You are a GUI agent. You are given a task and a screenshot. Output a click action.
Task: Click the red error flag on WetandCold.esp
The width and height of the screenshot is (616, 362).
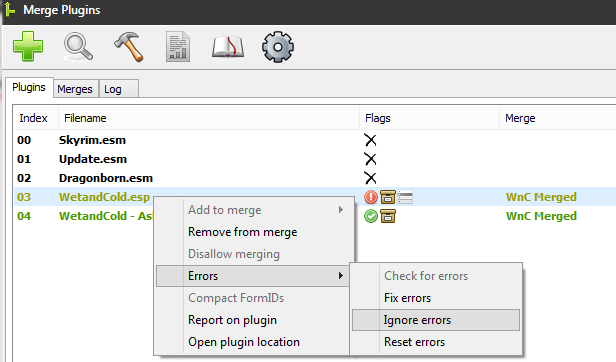pyautogui.click(x=370, y=197)
